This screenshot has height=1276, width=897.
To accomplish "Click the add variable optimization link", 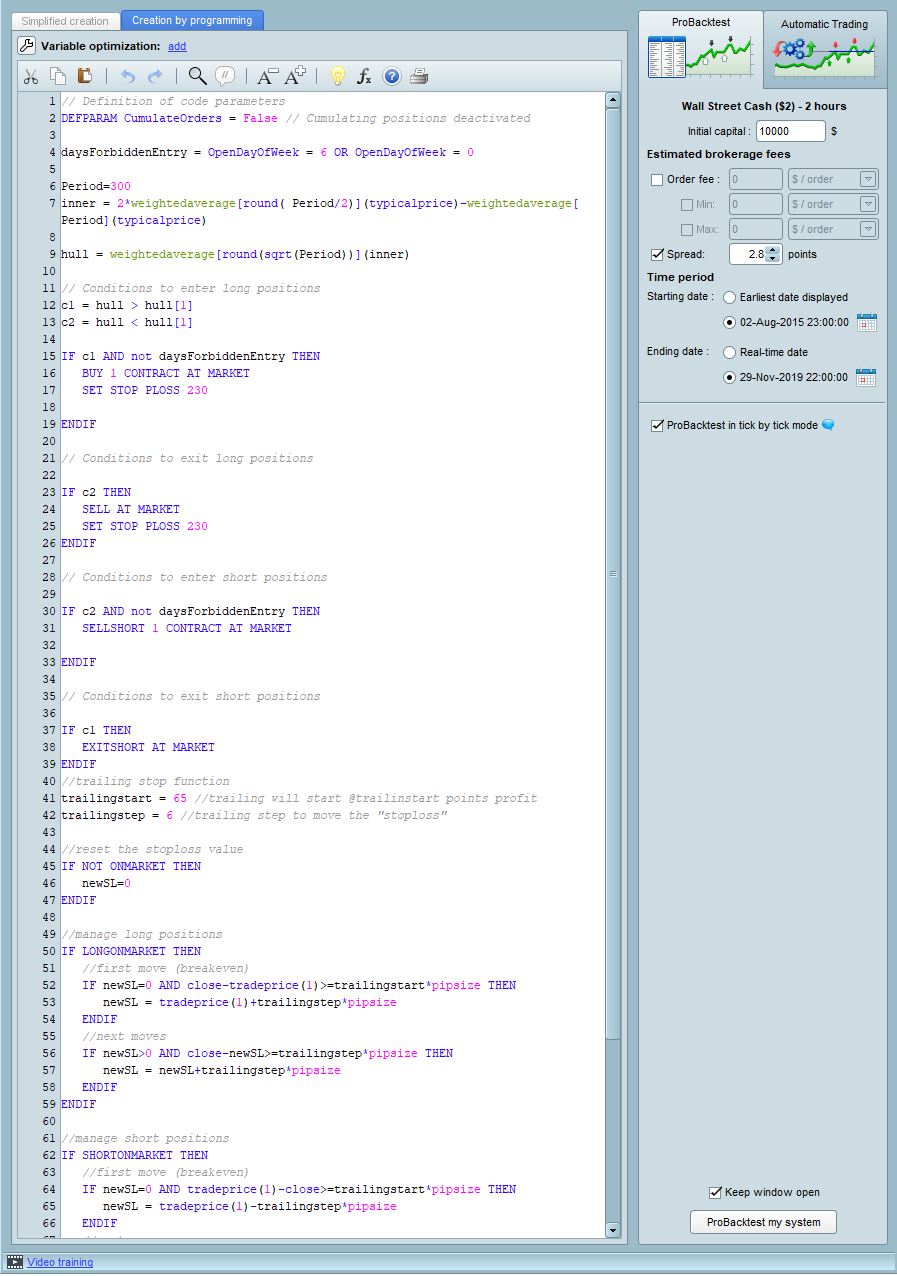I will [177, 46].
